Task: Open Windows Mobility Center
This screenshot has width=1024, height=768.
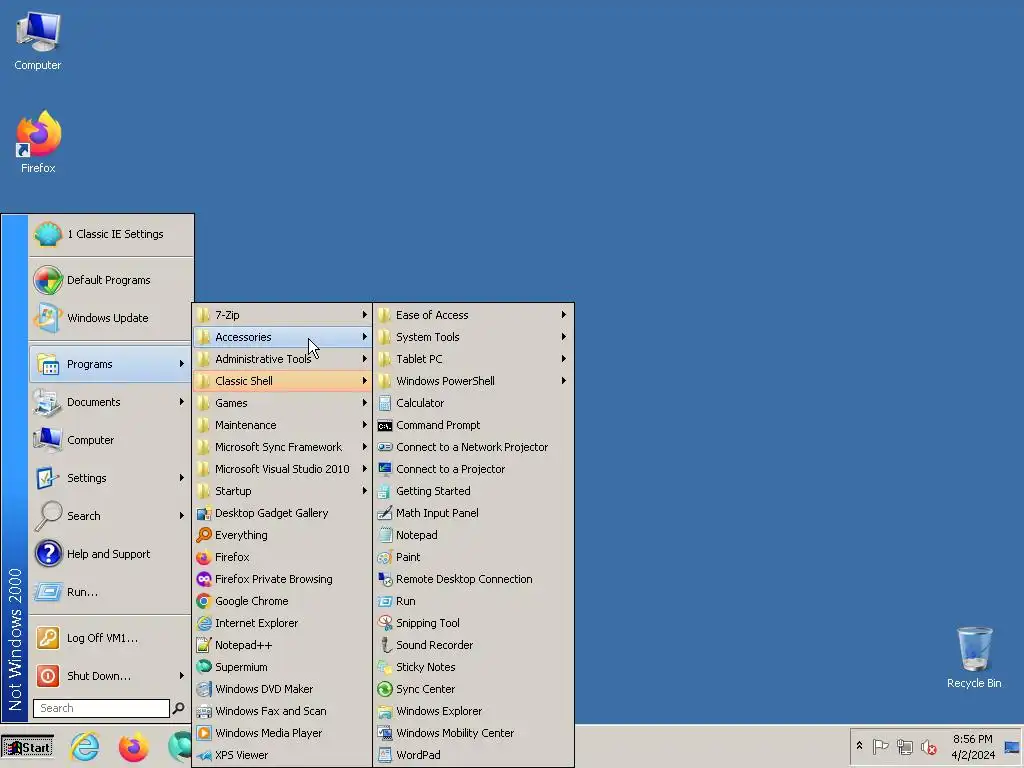Action: (473, 733)
